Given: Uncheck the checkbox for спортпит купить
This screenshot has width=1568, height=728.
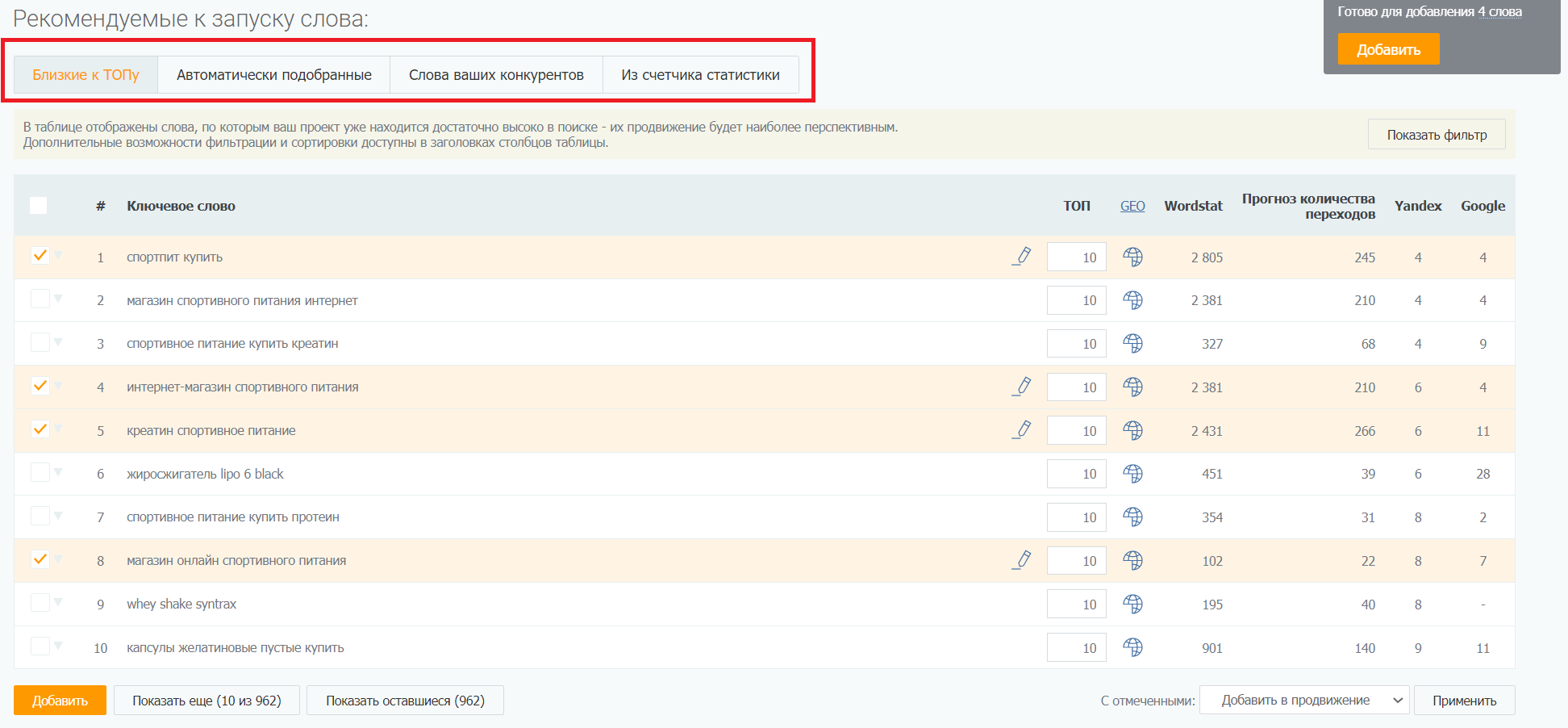Looking at the screenshot, I should coord(40,255).
